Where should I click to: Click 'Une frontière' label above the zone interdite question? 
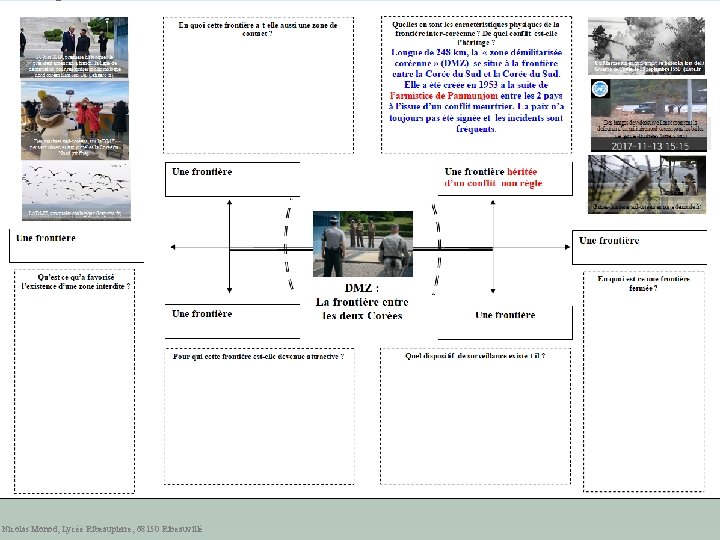click(x=45, y=238)
